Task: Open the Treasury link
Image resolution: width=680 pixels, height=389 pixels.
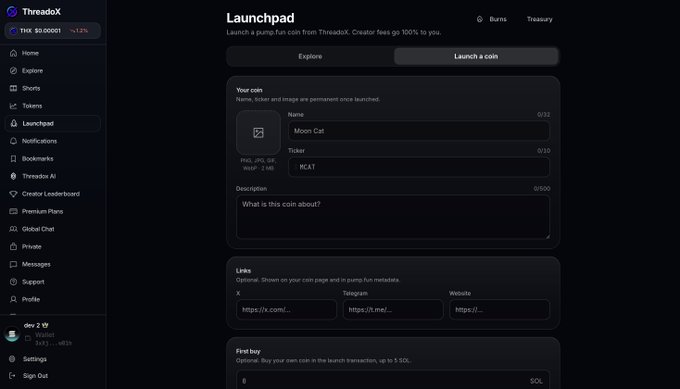Action: 539,19
